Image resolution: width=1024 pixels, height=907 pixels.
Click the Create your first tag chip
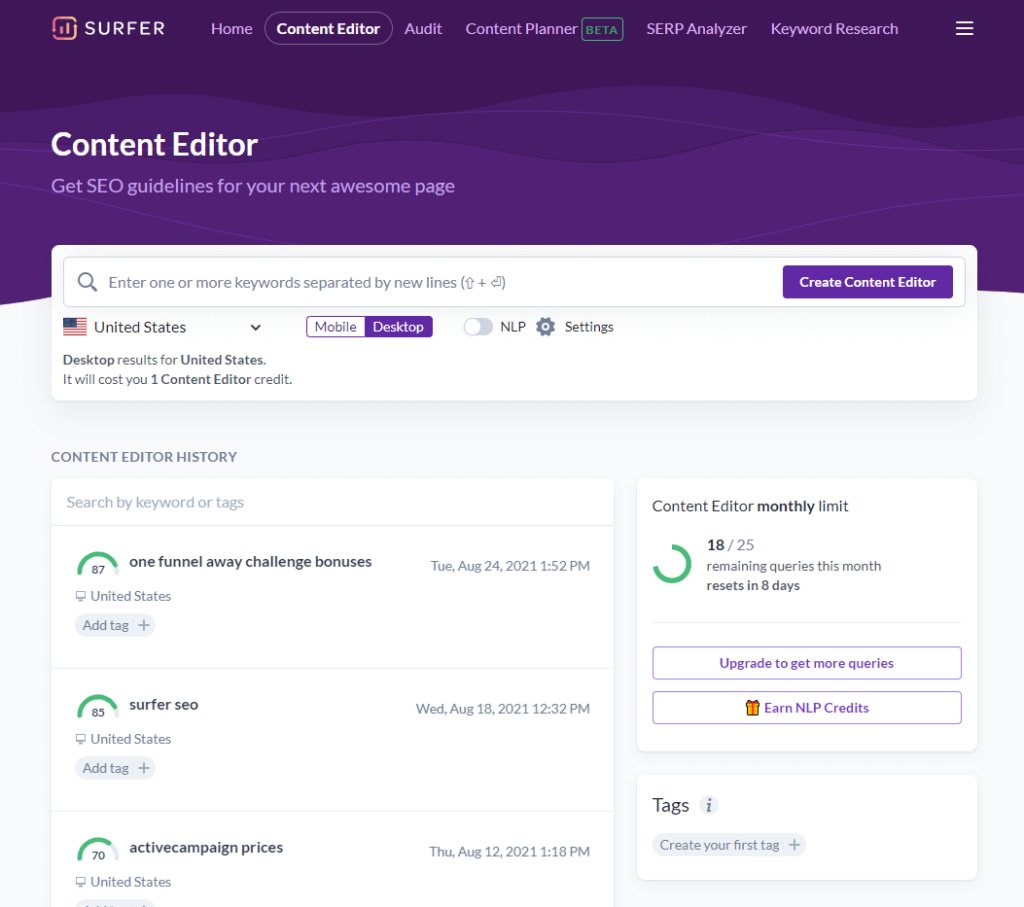(x=729, y=845)
